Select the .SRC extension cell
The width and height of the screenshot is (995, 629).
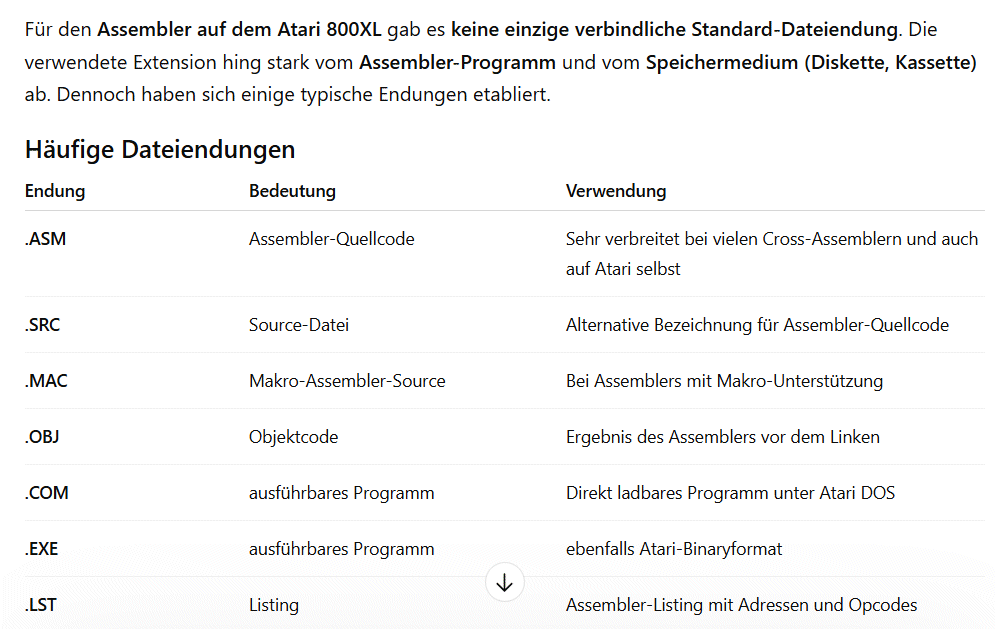click(45, 325)
